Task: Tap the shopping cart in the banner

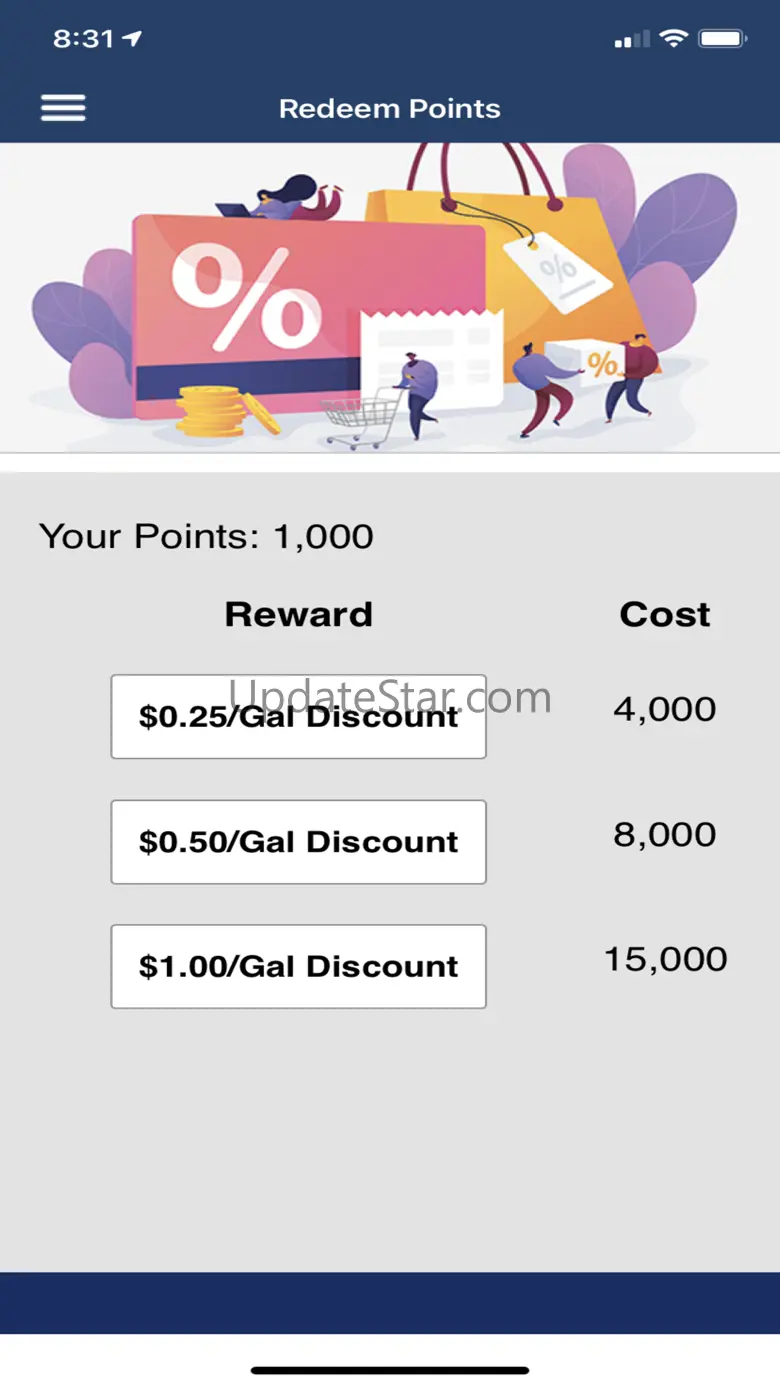Action: pos(363,417)
